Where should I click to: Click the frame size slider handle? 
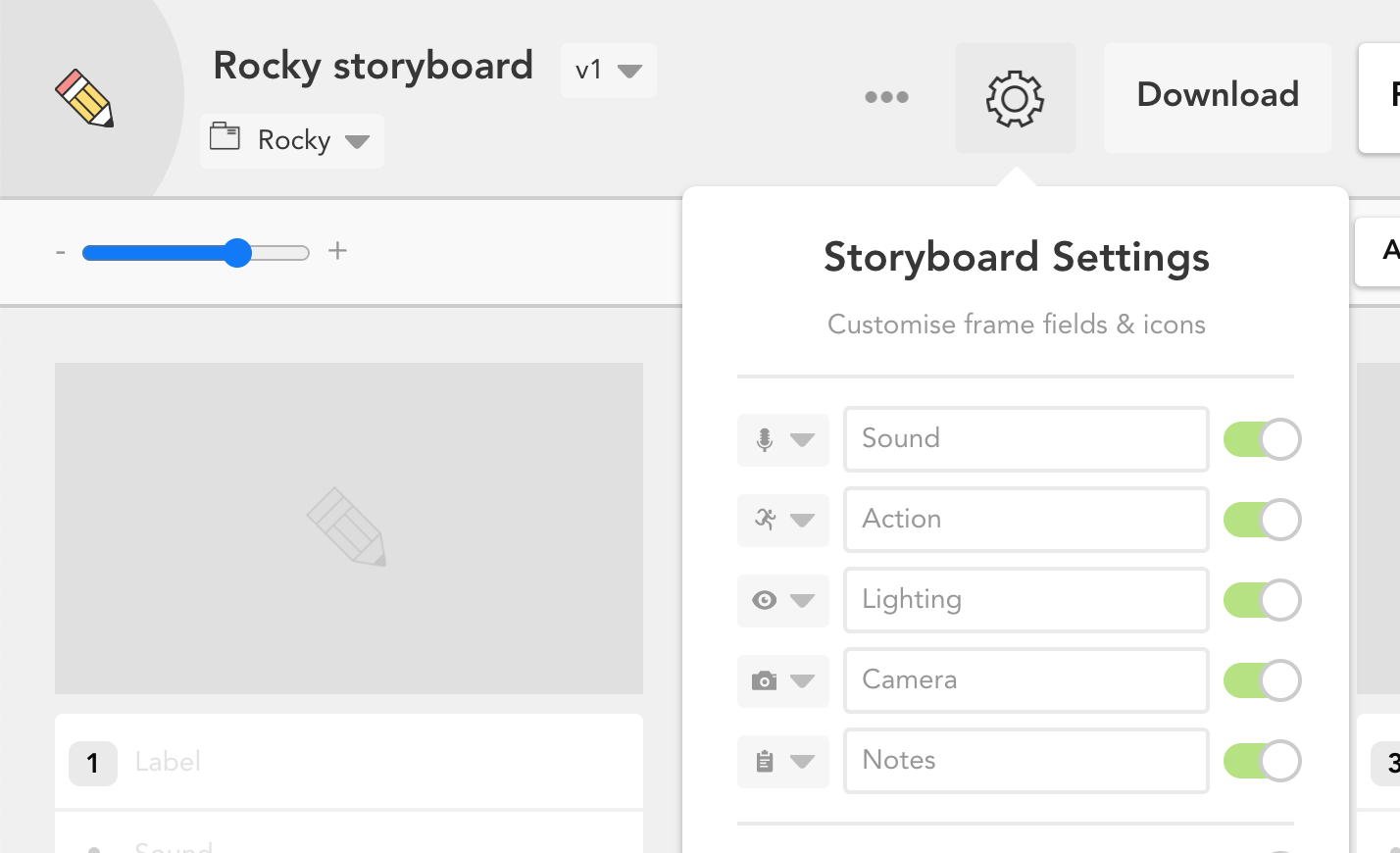(237, 253)
